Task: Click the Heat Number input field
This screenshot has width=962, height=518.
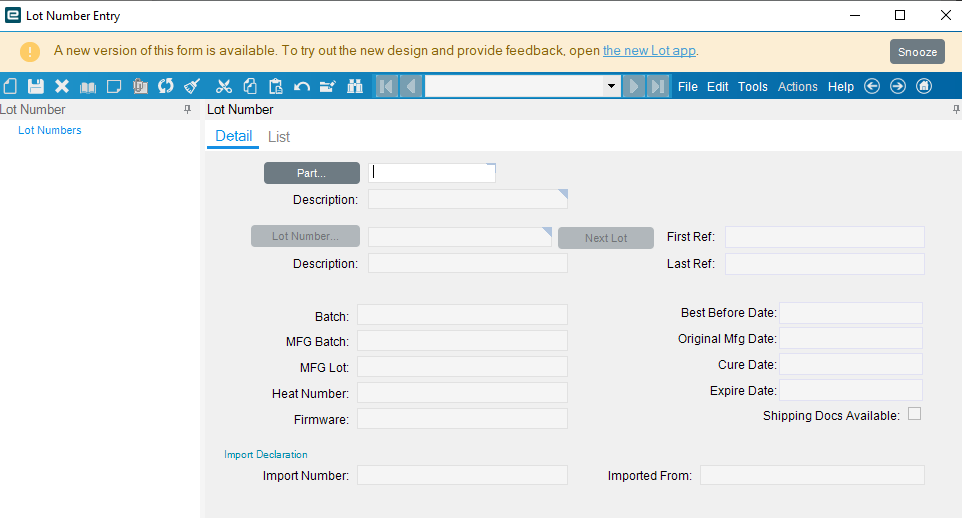Action: [x=462, y=393]
